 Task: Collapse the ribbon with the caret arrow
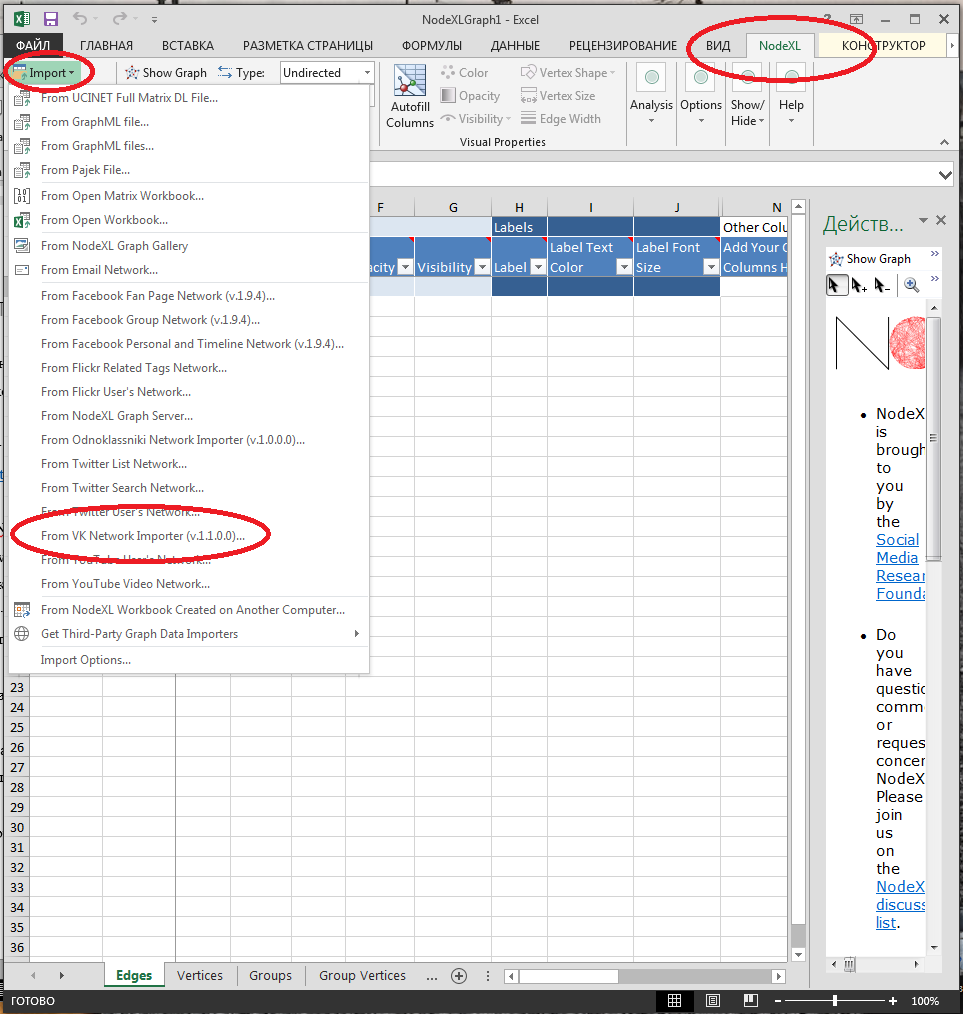944,142
